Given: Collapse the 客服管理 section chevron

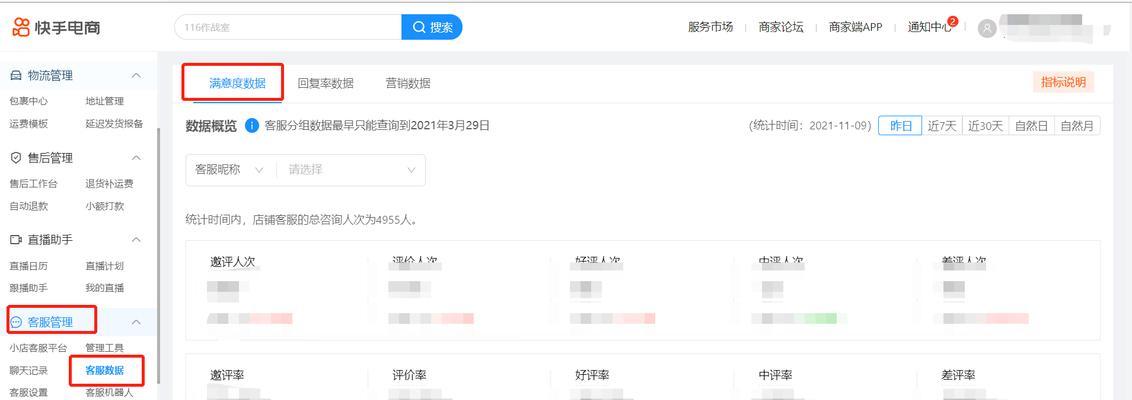Looking at the screenshot, I should [x=136, y=322].
